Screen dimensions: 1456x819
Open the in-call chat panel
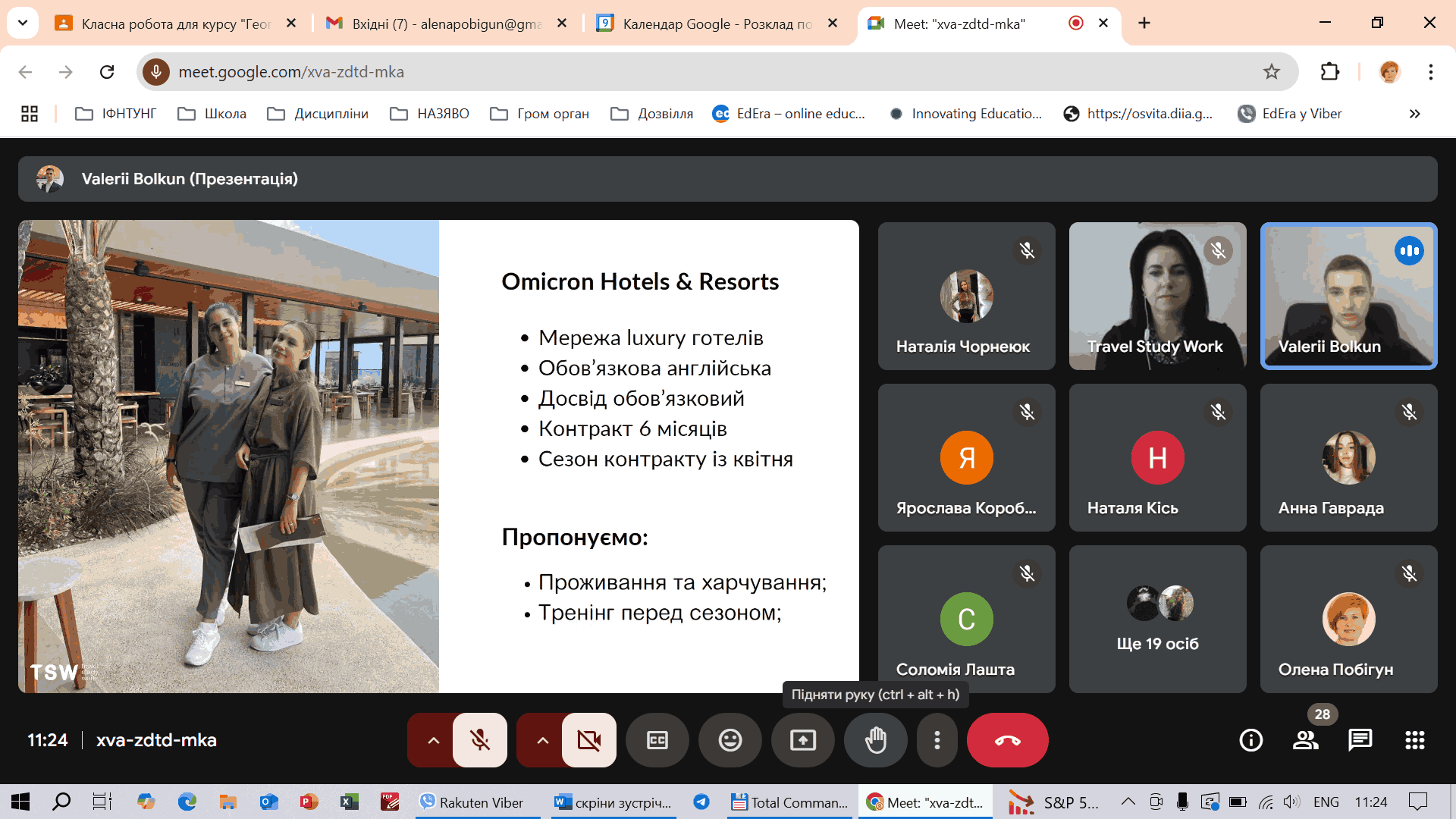pos(1360,740)
